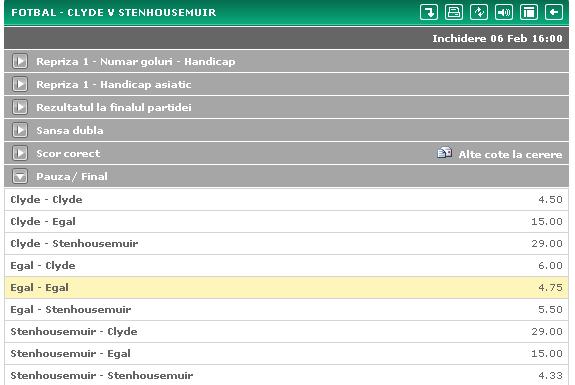Click the Fotbal - Clyde v Stenhousemuir title
The height and width of the screenshot is (385, 575).
click(114, 12)
